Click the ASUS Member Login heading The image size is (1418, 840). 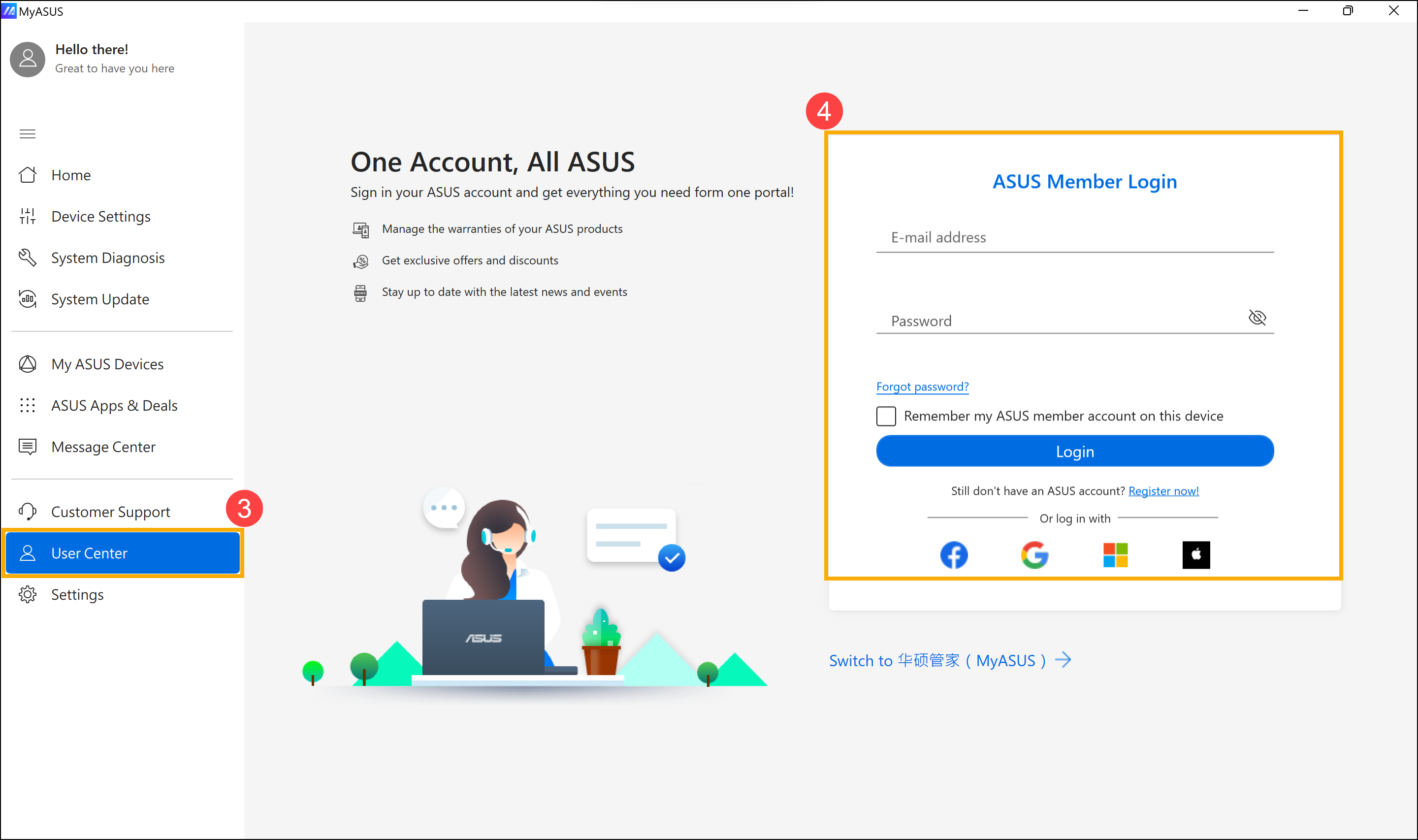click(x=1085, y=181)
